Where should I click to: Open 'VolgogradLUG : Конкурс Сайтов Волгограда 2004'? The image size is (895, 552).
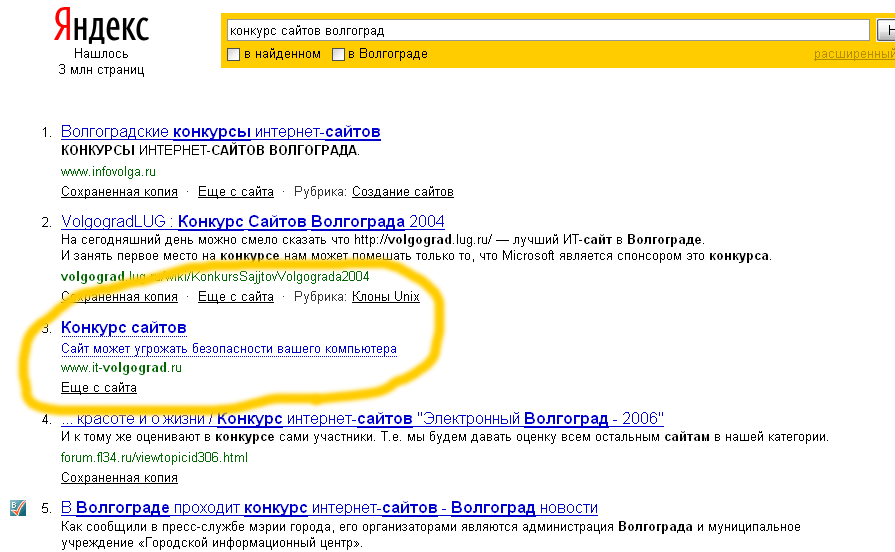pos(252,221)
